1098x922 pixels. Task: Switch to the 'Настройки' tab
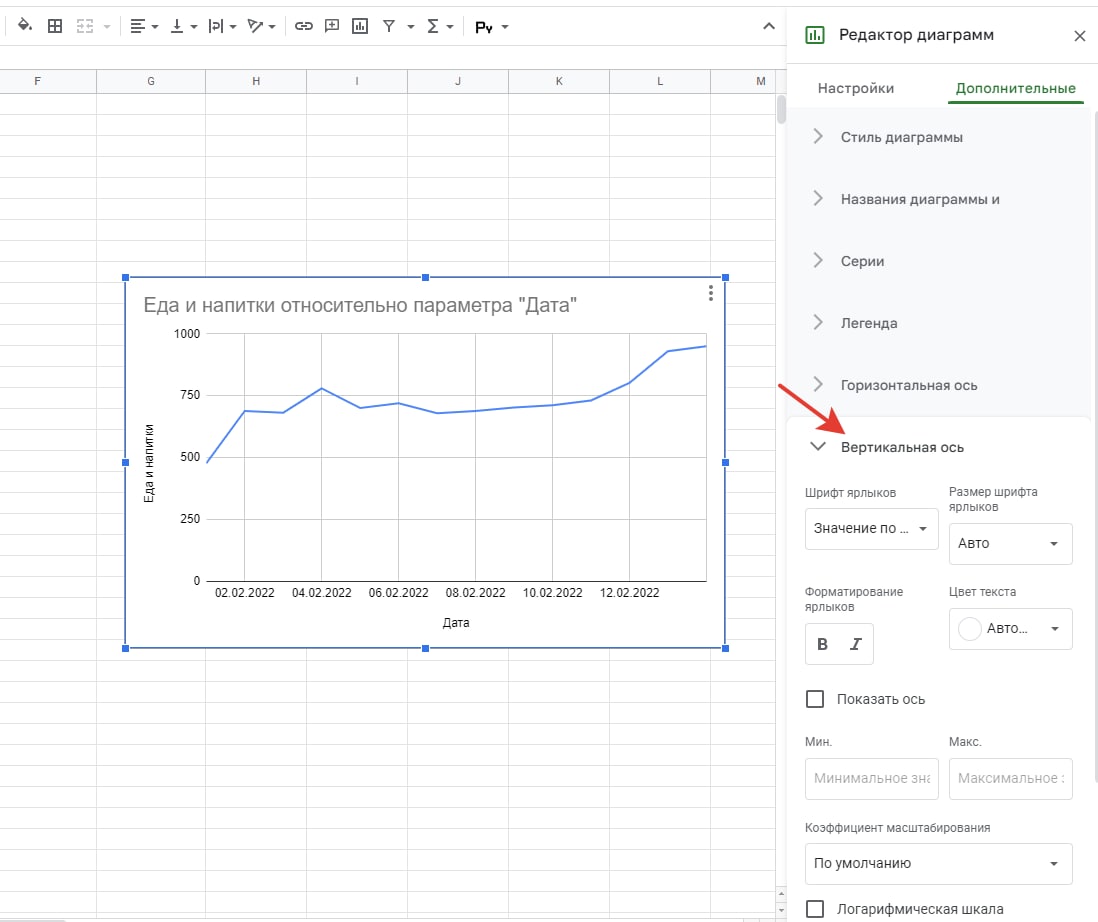click(856, 88)
